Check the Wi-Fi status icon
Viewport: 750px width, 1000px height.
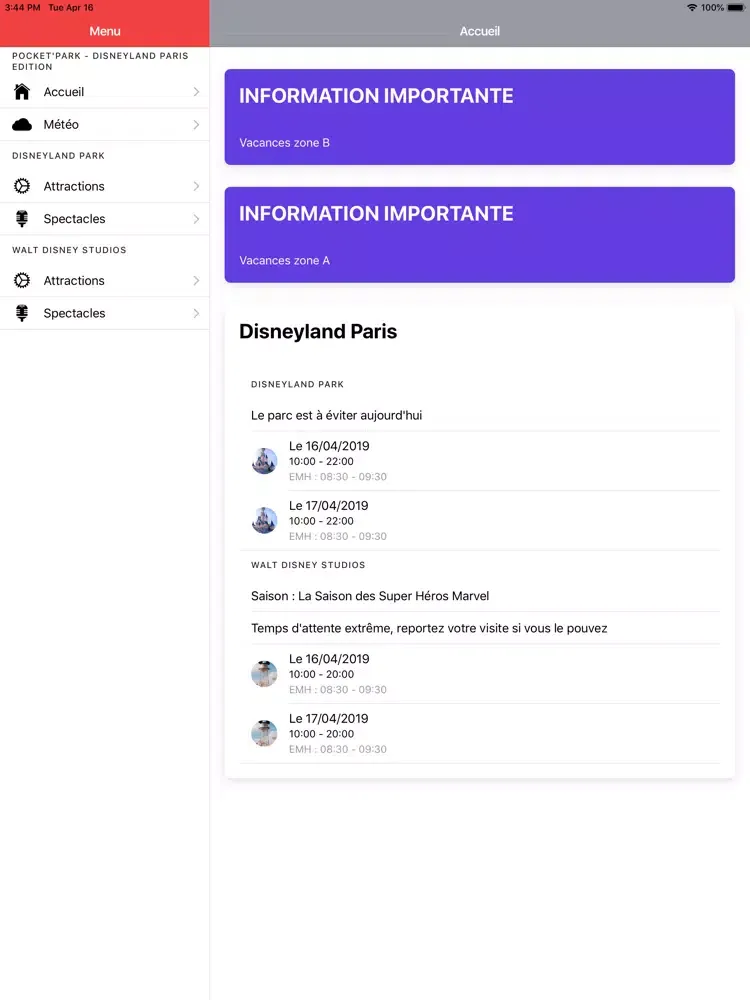(x=692, y=8)
